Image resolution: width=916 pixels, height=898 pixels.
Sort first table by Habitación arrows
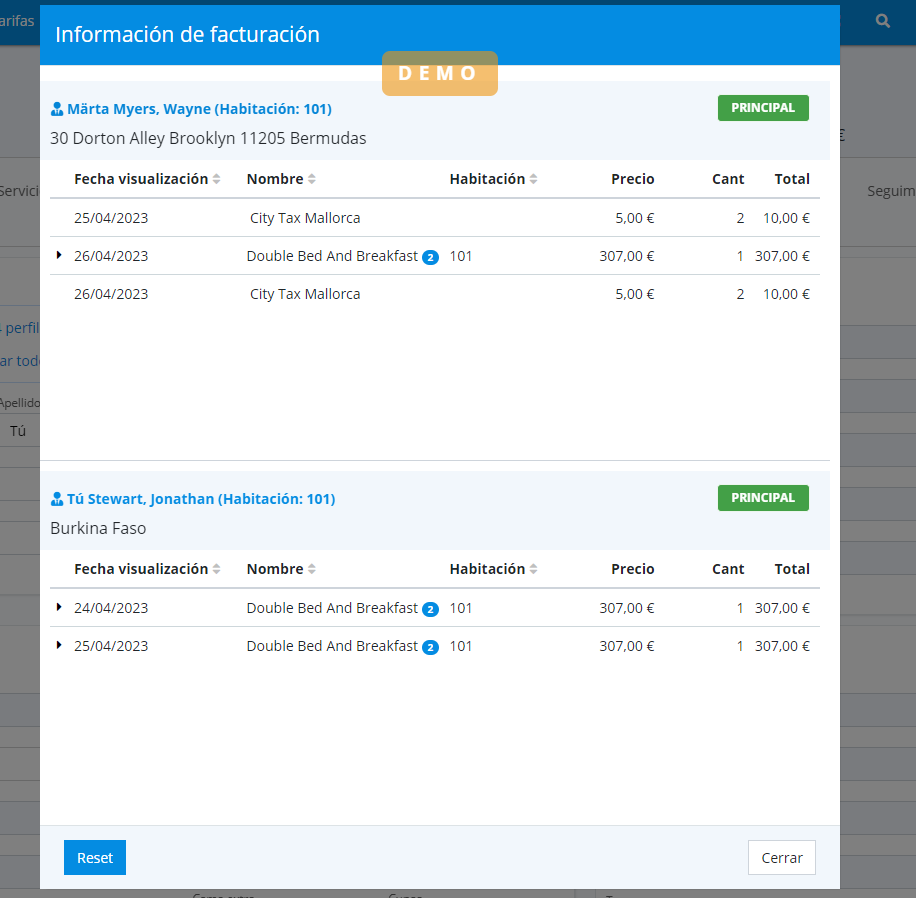tap(533, 179)
